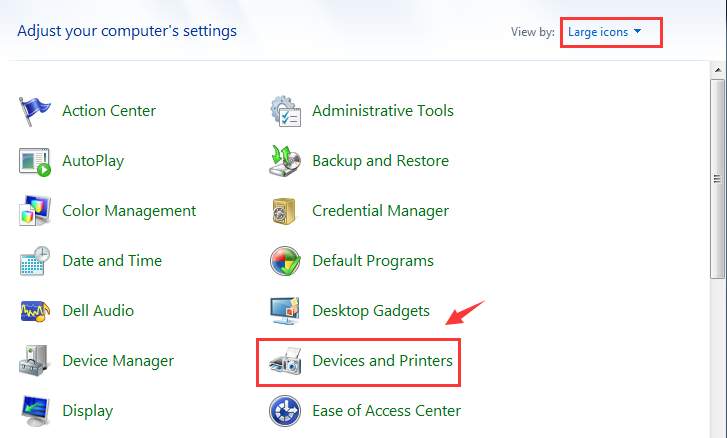Click the scrollbar up arrow
Image resolution: width=727 pixels, height=438 pixels.
point(718,70)
